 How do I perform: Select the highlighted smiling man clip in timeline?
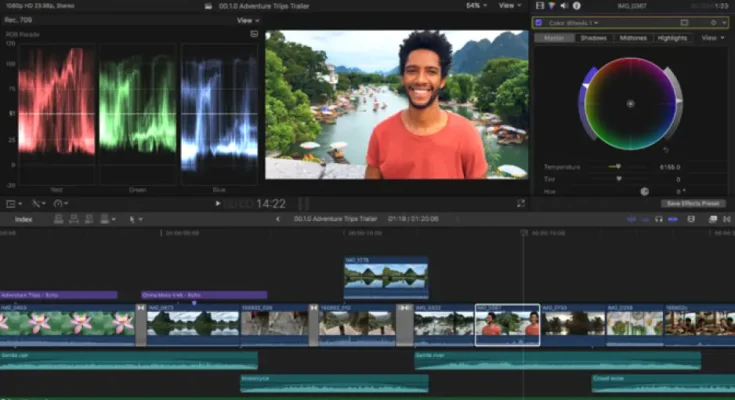tap(507, 325)
